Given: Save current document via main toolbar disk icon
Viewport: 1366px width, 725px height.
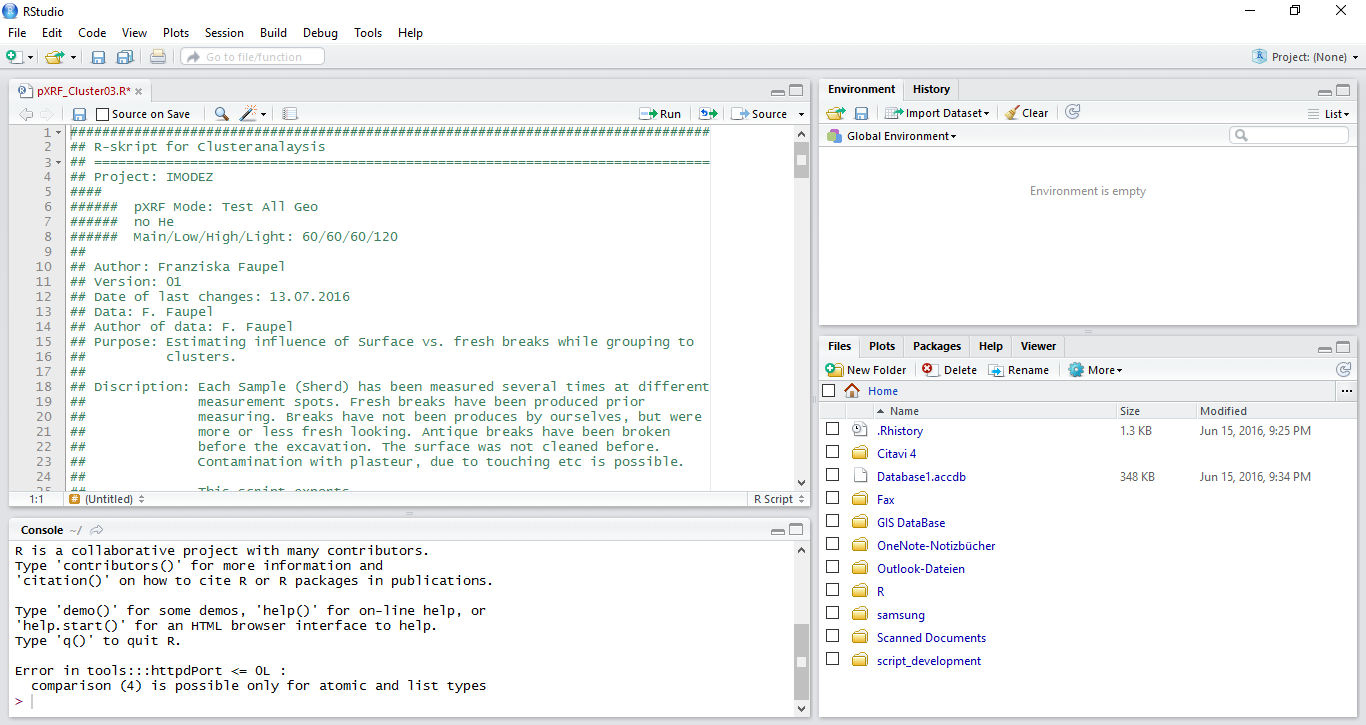Looking at the screenshot, I should coord(98,57).
